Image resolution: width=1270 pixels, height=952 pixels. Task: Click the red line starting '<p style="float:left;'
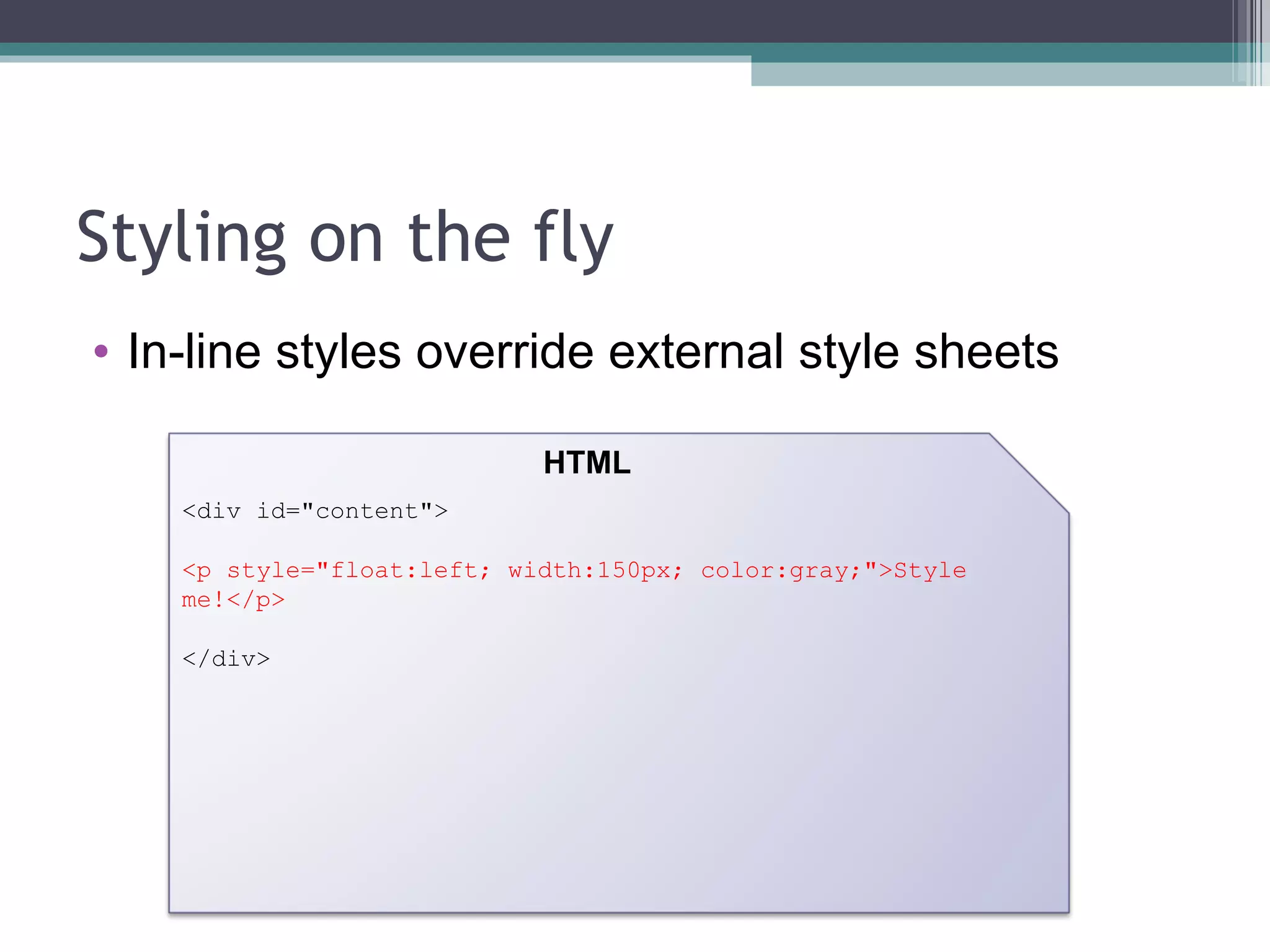(x=574, y=571)
